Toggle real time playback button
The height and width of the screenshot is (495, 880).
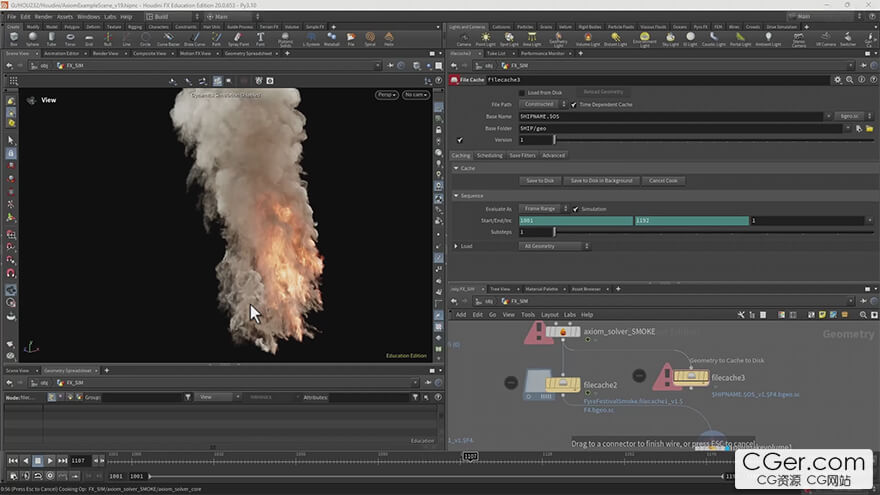50,475
